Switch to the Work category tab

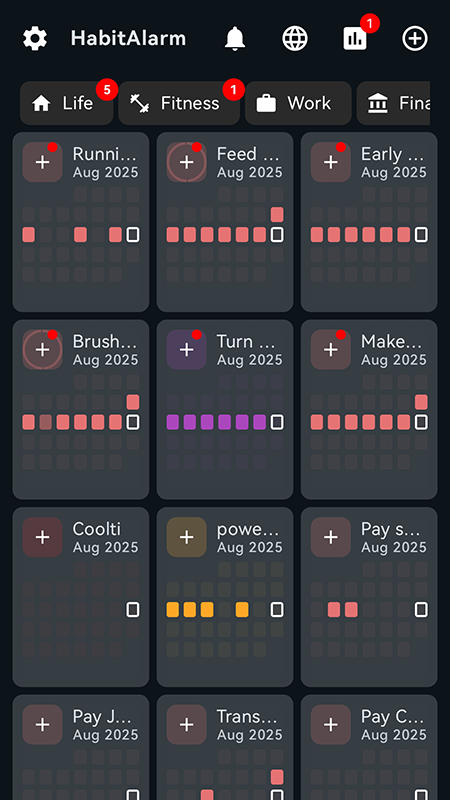298,103
